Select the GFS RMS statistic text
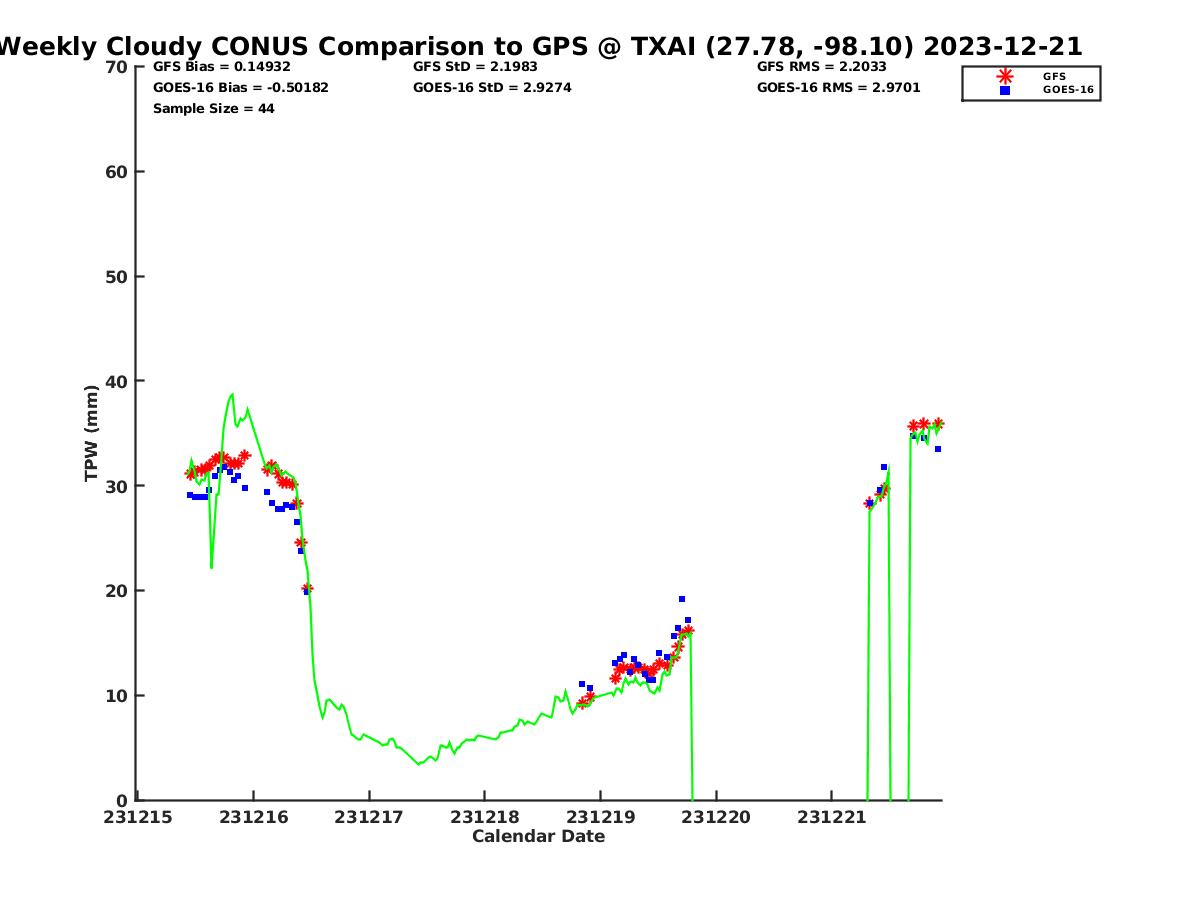 coord(821,67)
